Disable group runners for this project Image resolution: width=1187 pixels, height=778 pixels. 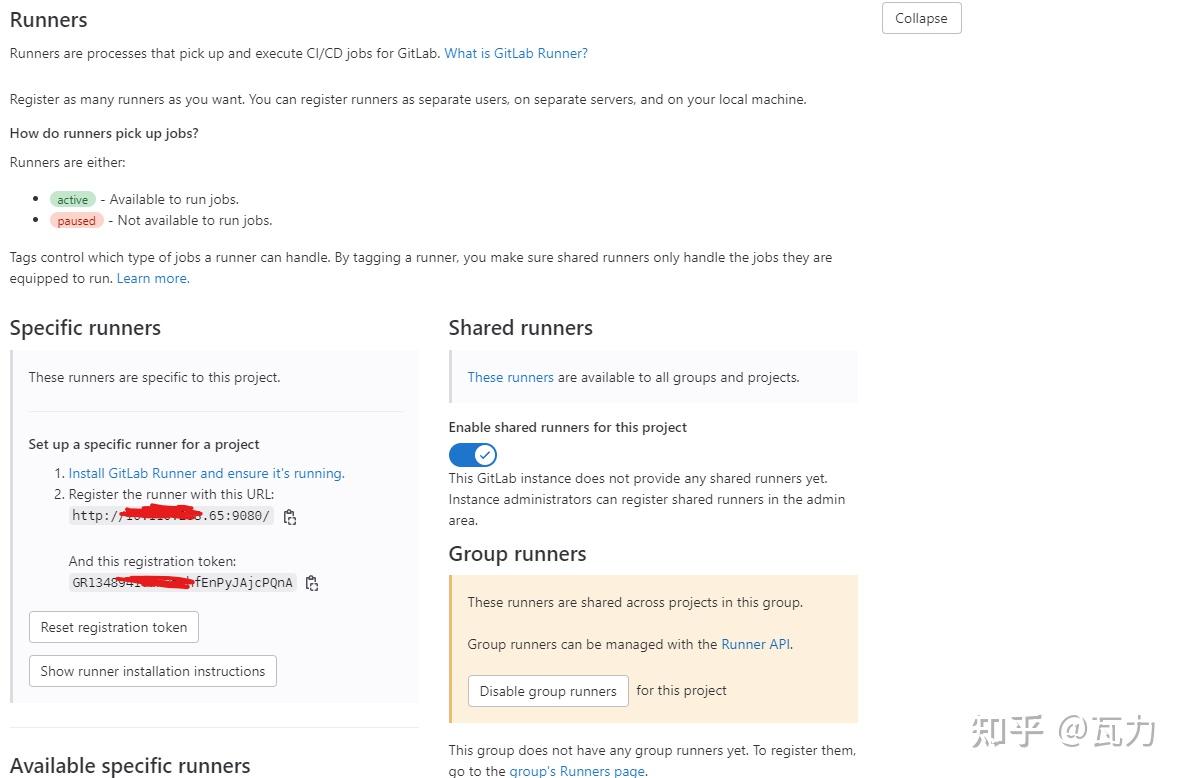point(547,690)
